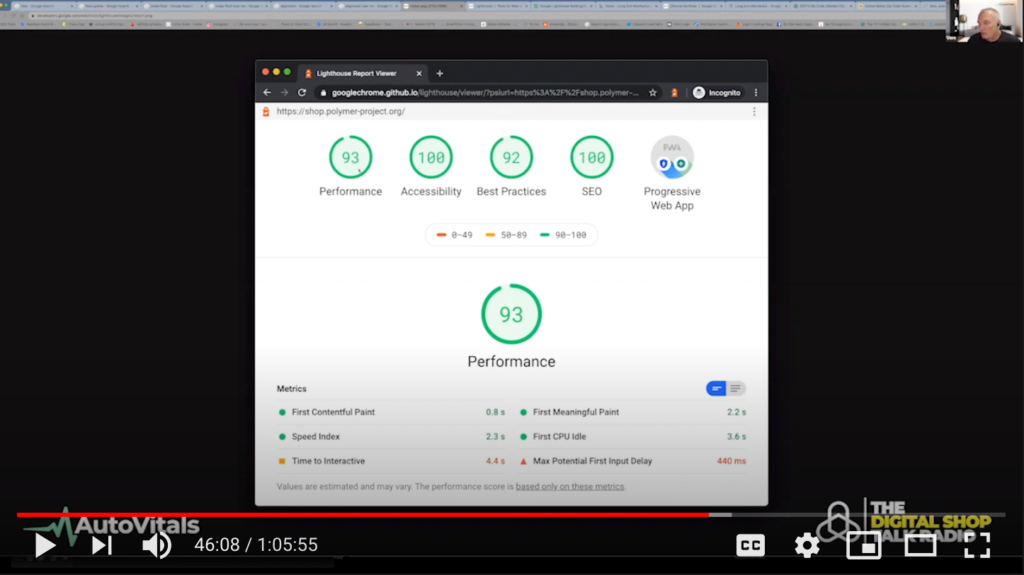
Task: Select the Lighthouse Report Viewer tab
Action: pyautogui.click(x=355, y=73)
